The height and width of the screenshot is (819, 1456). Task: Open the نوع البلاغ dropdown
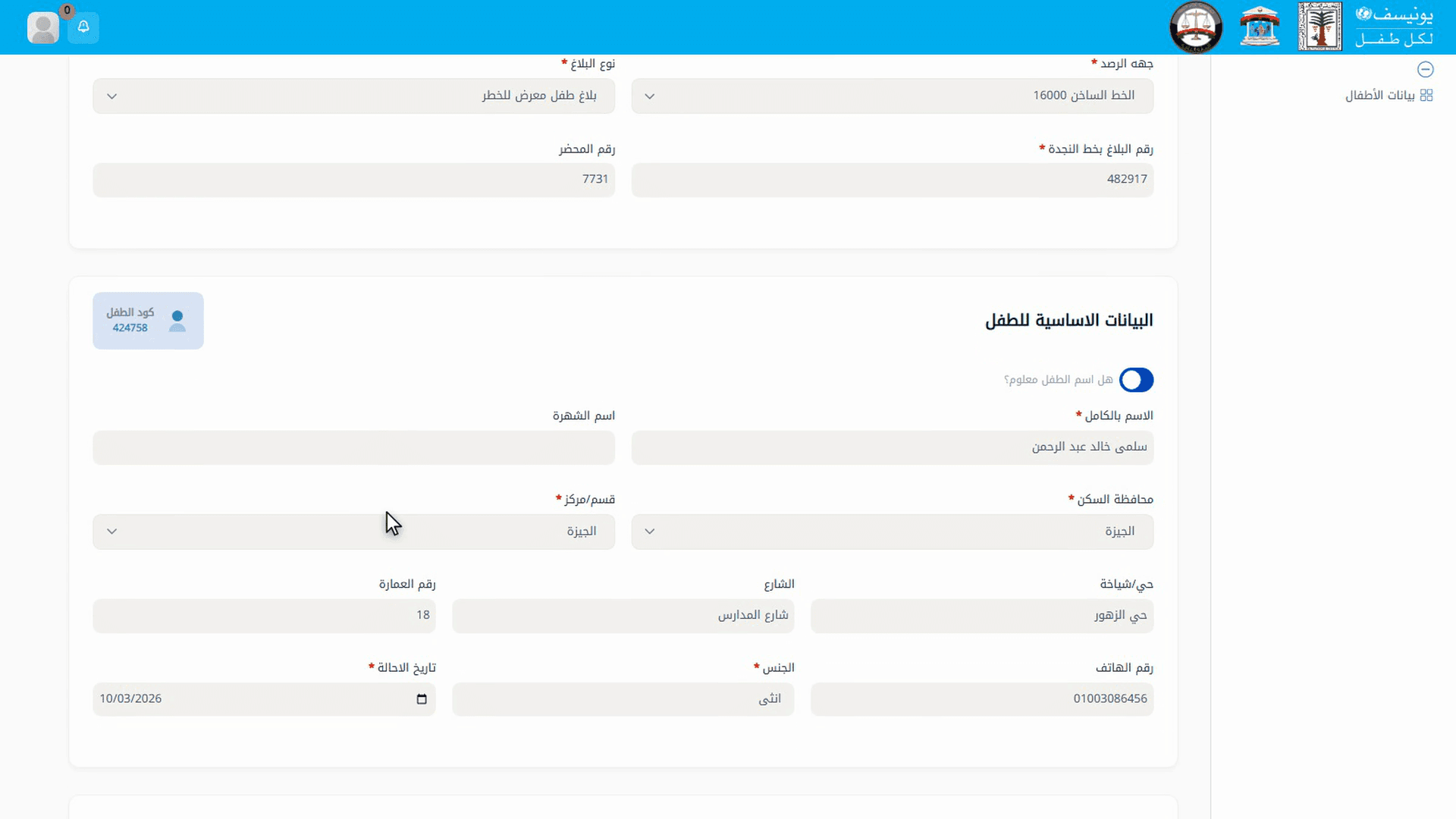(354, 96)
